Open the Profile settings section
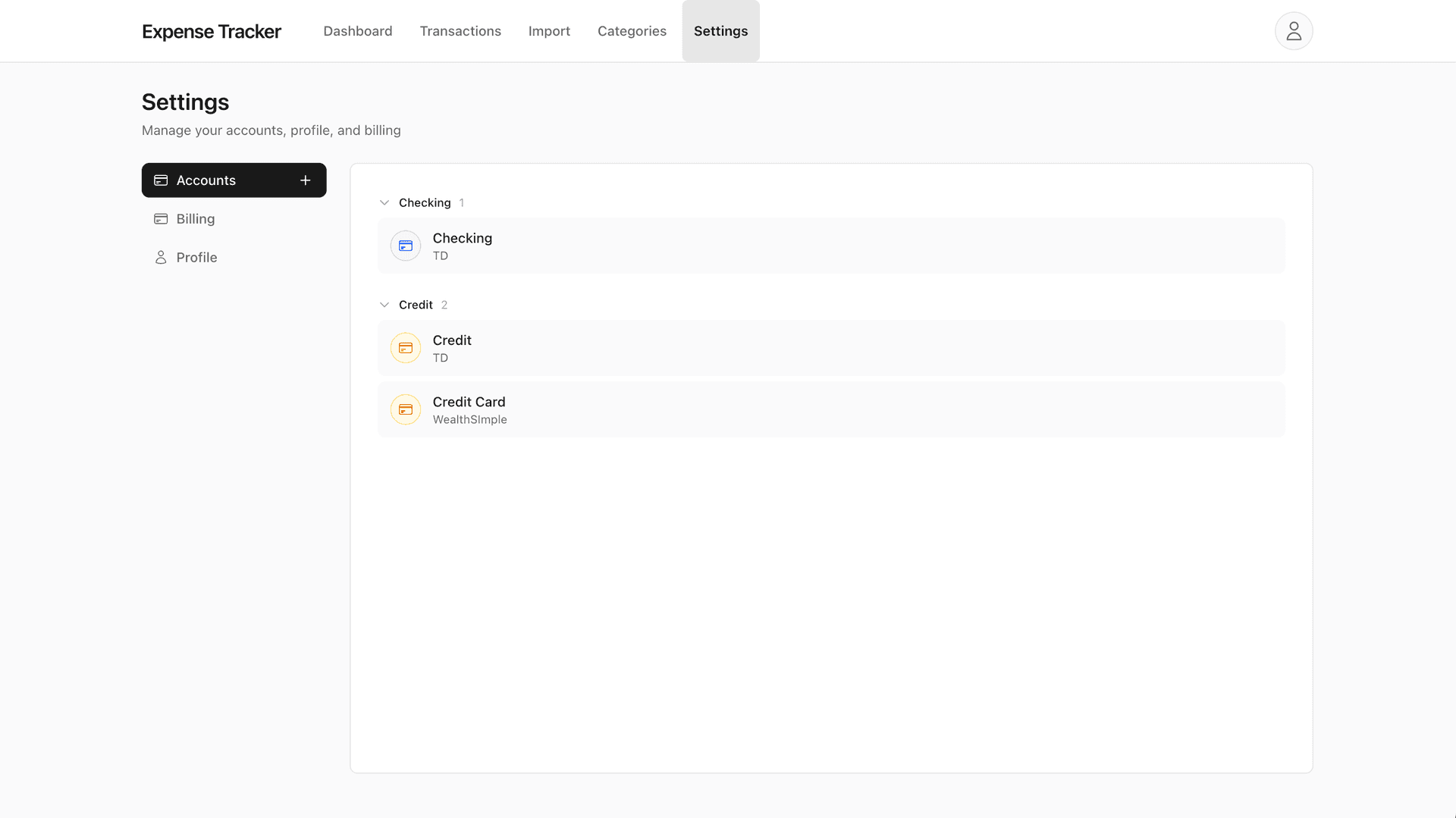This screenshot has width=1456, height=818. (x=196, y=257)
